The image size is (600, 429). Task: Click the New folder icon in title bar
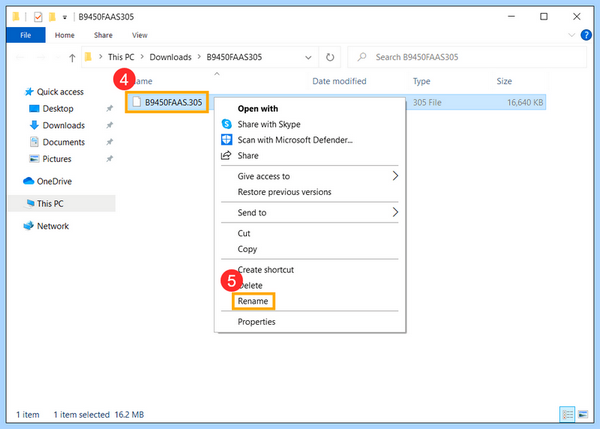click(52, 17)
